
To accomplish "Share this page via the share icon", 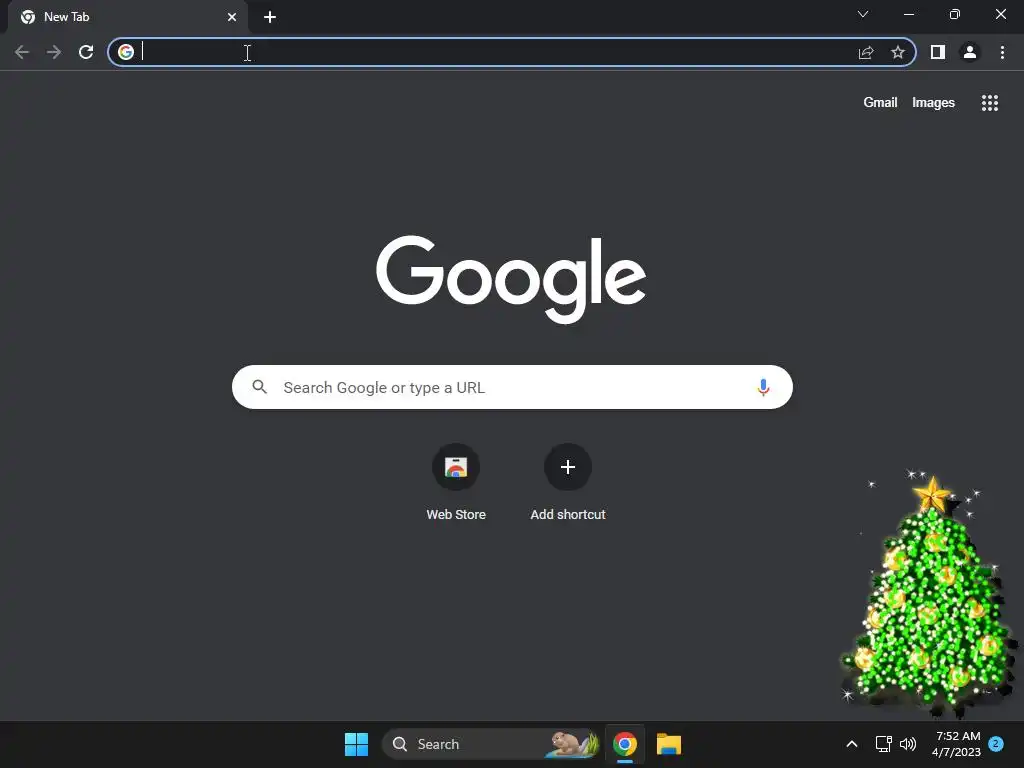I will pos(866,52).
